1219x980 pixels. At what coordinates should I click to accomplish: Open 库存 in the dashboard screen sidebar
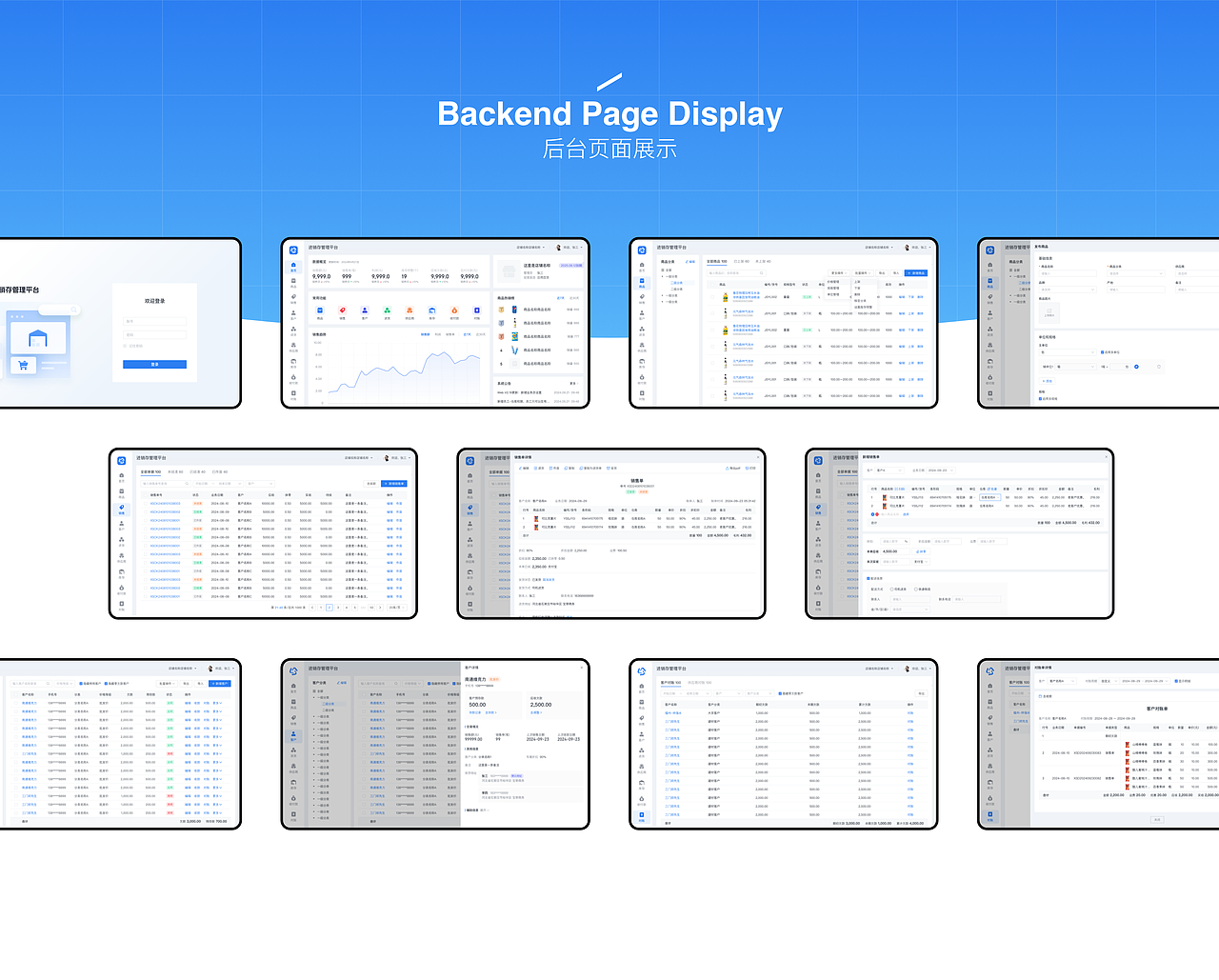coord(293,363)
